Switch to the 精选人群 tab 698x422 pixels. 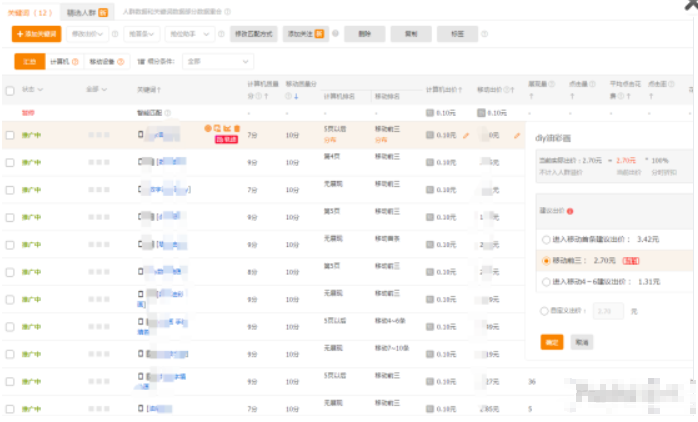pos(82,11)
